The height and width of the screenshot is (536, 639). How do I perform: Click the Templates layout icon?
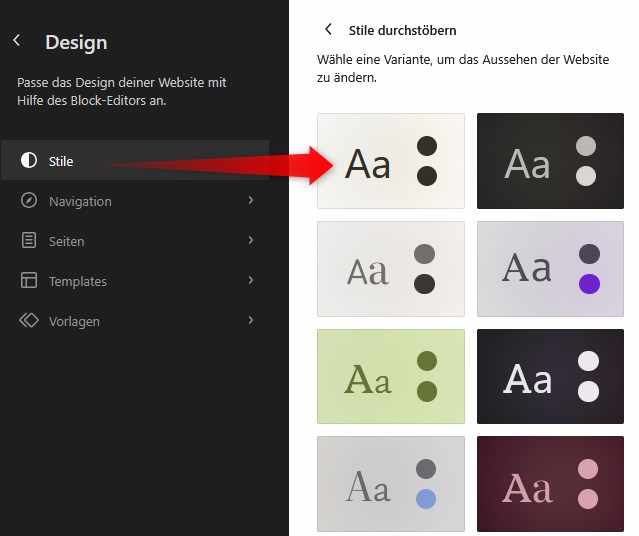click(x=29, y=280)
